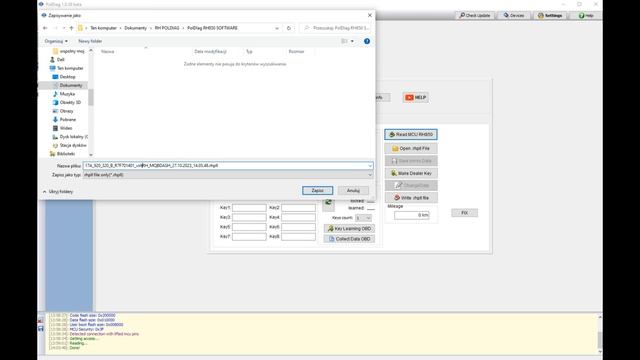Screen dimensions: 640x360
Task: Open the recent locations dropdown arrow
Action: pyautogui.click(x=64, y=28)
